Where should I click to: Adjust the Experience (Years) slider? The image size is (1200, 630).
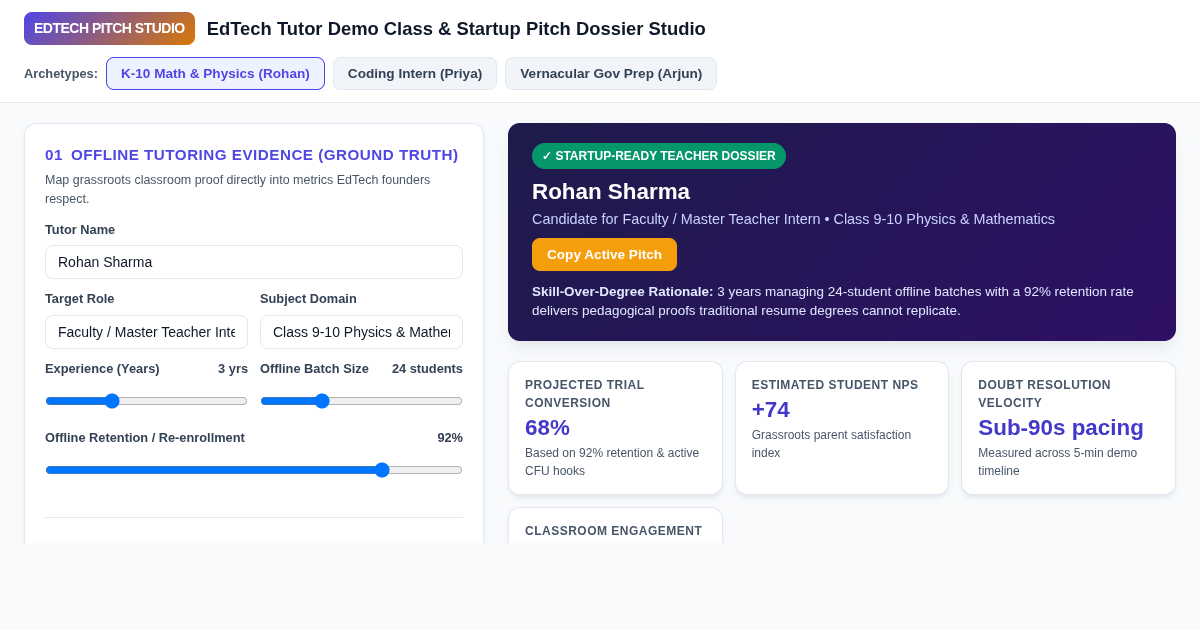click(146, 401)
